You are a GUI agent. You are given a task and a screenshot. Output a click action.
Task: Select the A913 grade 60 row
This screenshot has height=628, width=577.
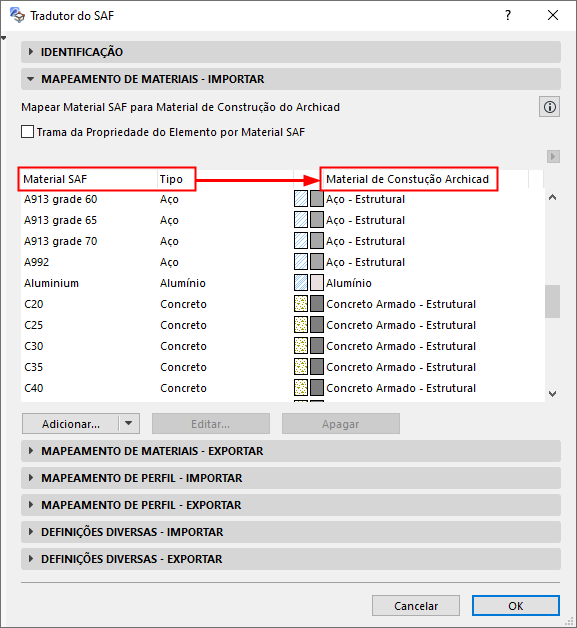pyautogui.click(x=282, y=199)
